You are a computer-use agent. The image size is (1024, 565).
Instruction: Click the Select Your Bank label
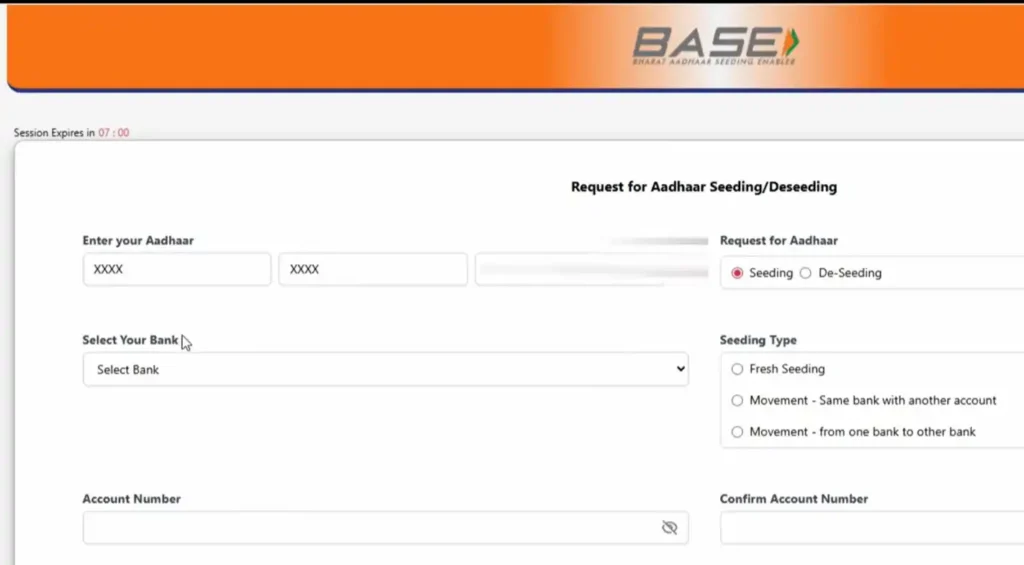pyautogui.click(x=130, y=340)
